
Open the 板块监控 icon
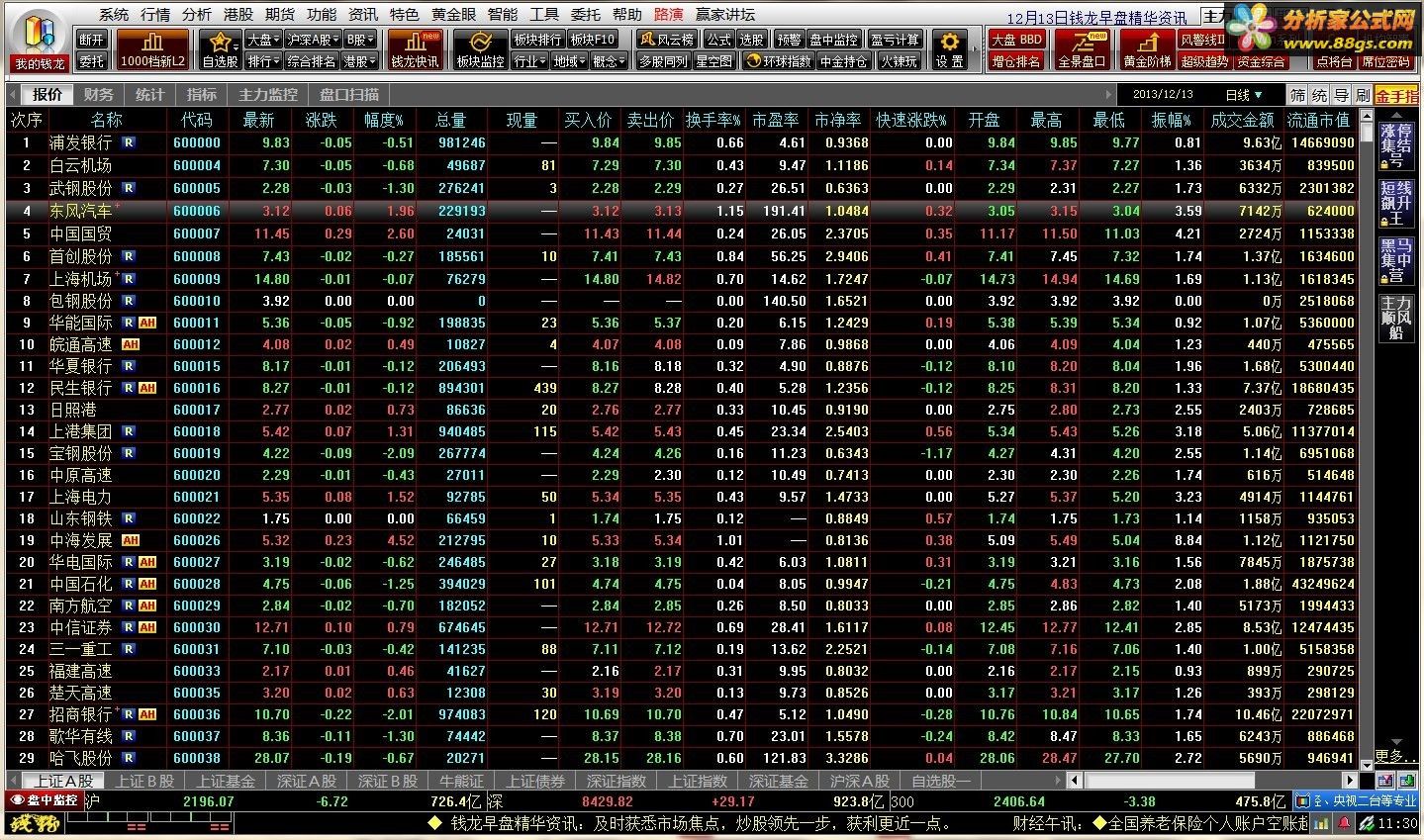pos(480,48)
